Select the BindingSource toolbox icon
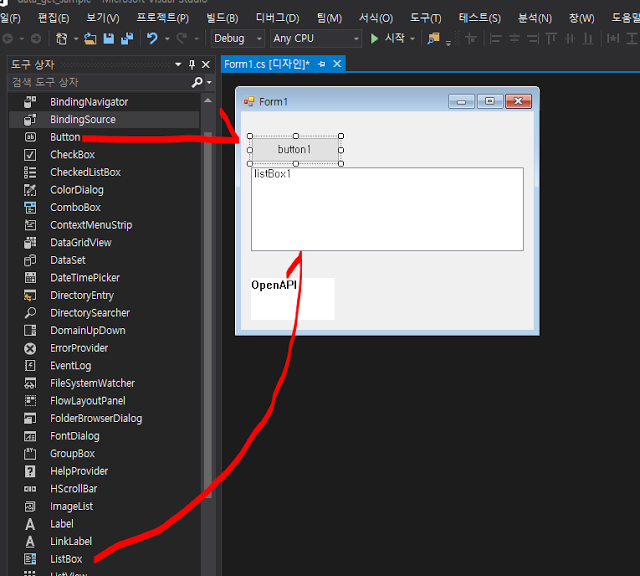The height and width of the screenshot is (576, 640). (30, 120)
